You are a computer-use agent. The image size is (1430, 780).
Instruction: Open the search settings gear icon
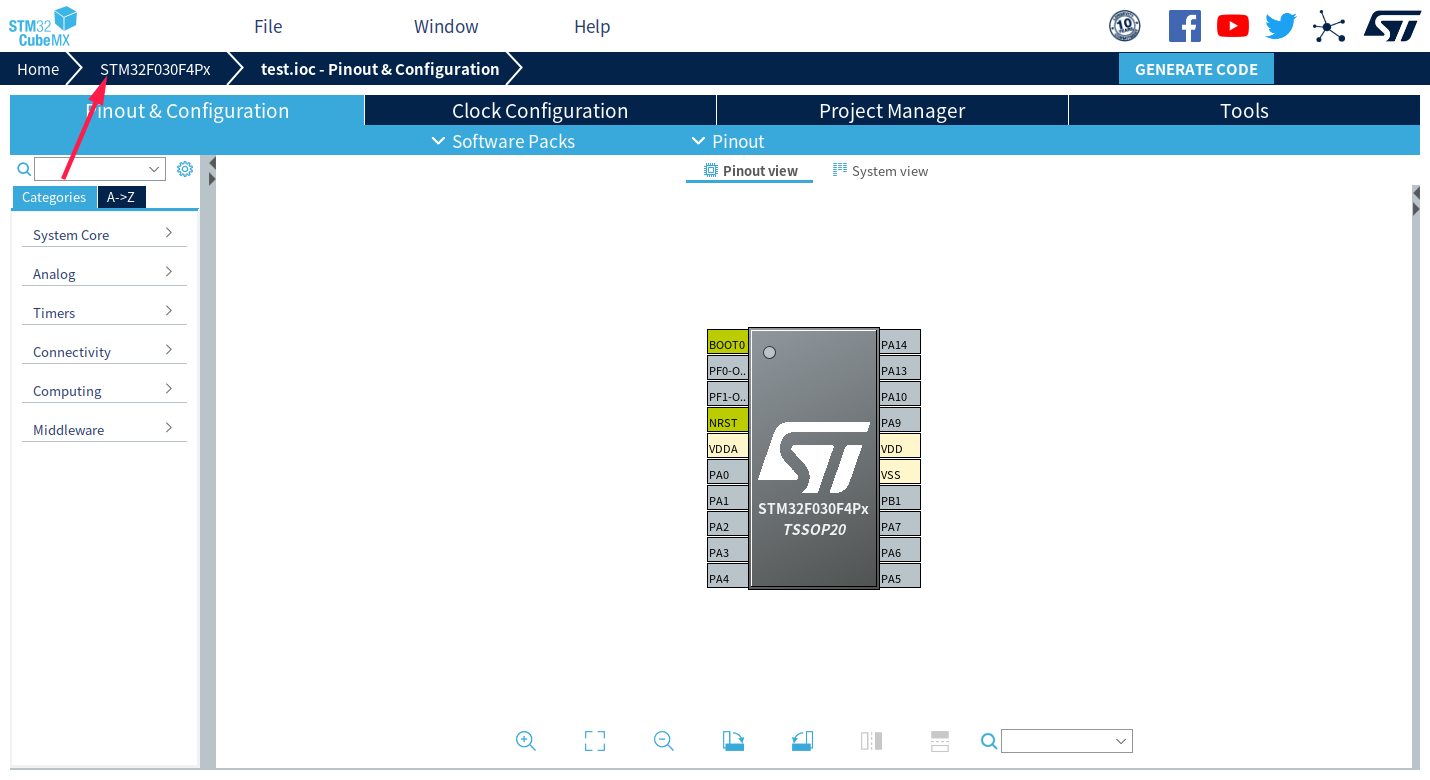click(x=184, y=168)
